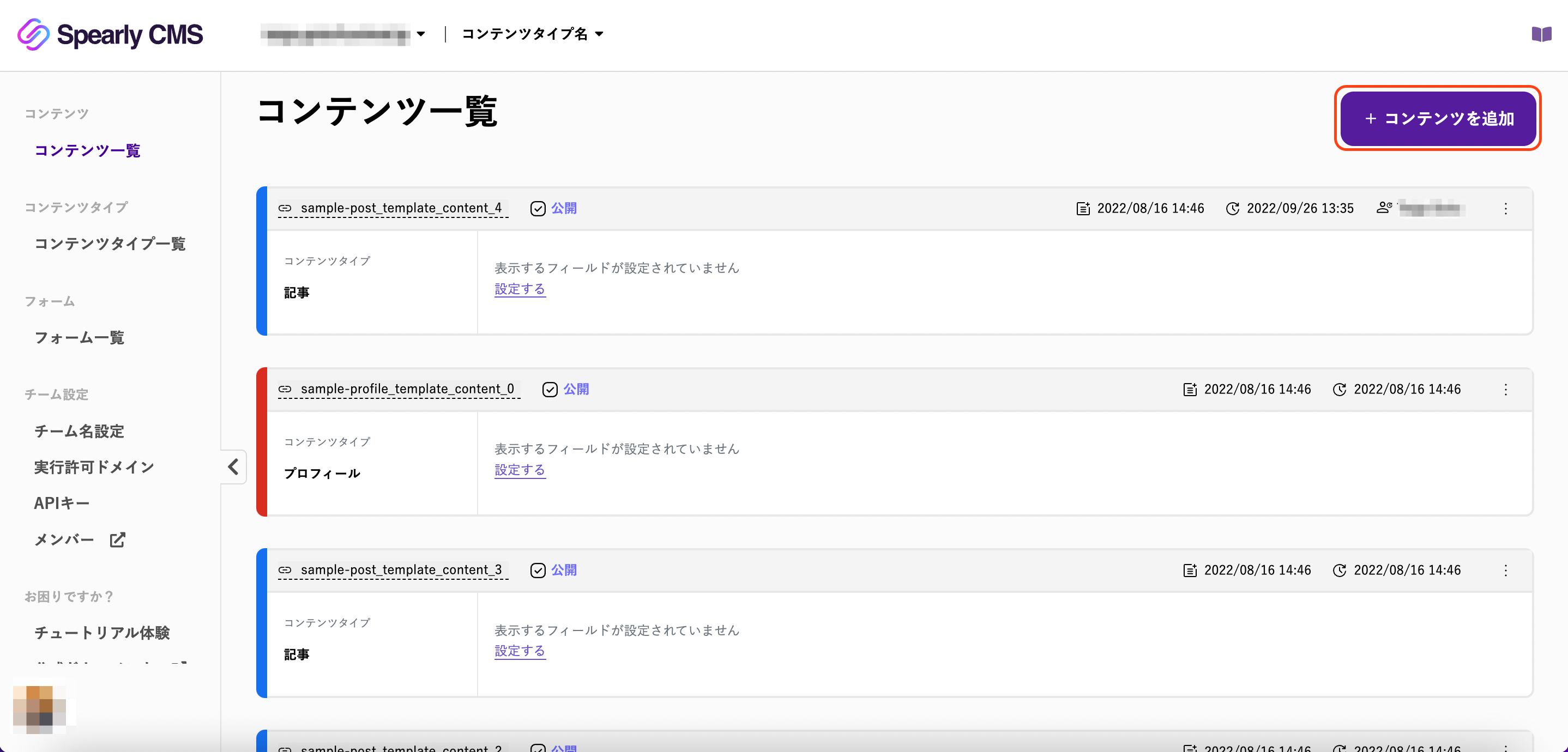1568x752 pixels.
Task: Click updated clock icon on sample-post_template_content_3 row
Action: coord(1339,571)
